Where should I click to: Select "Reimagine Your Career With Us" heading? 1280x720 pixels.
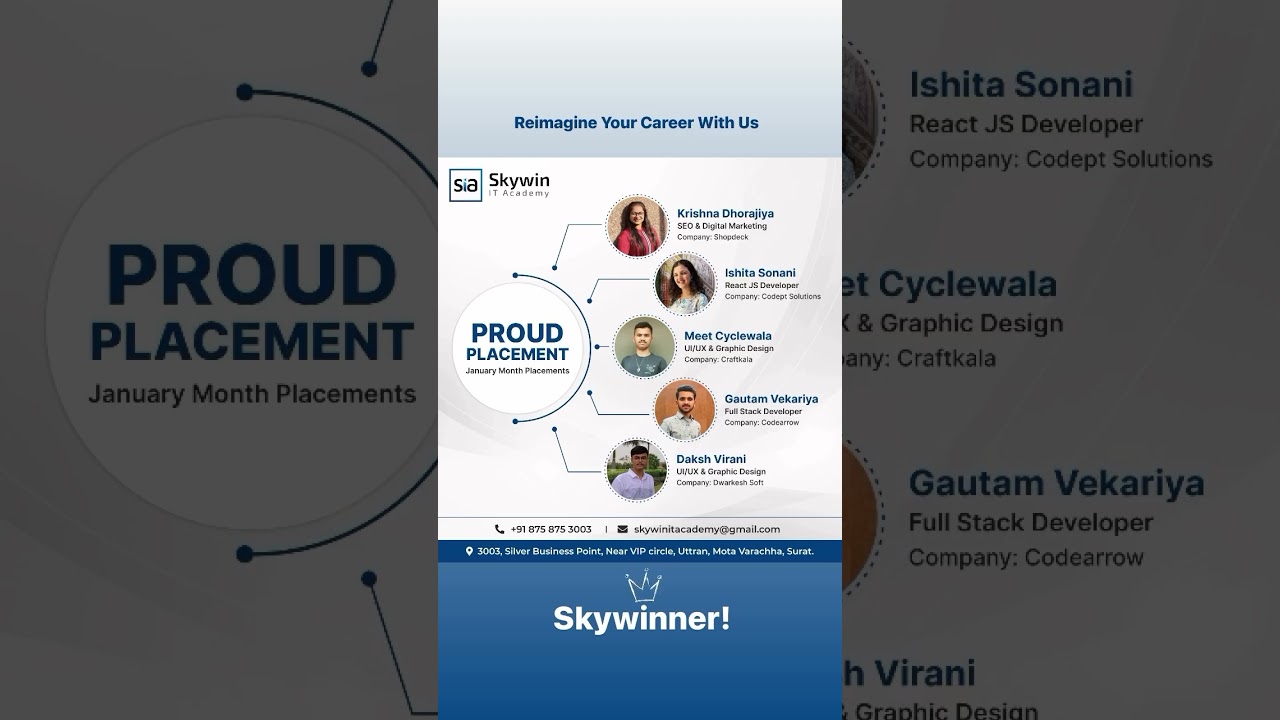point(636,123)
